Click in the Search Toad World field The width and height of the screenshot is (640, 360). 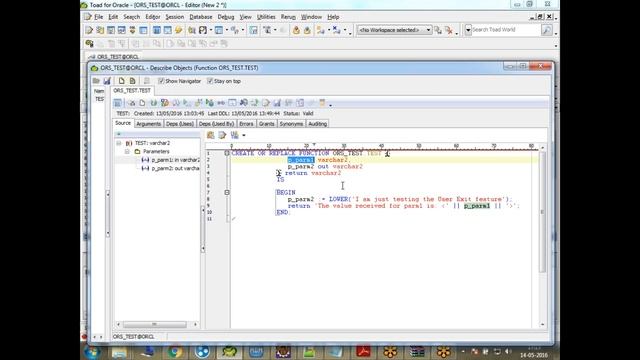505,30
